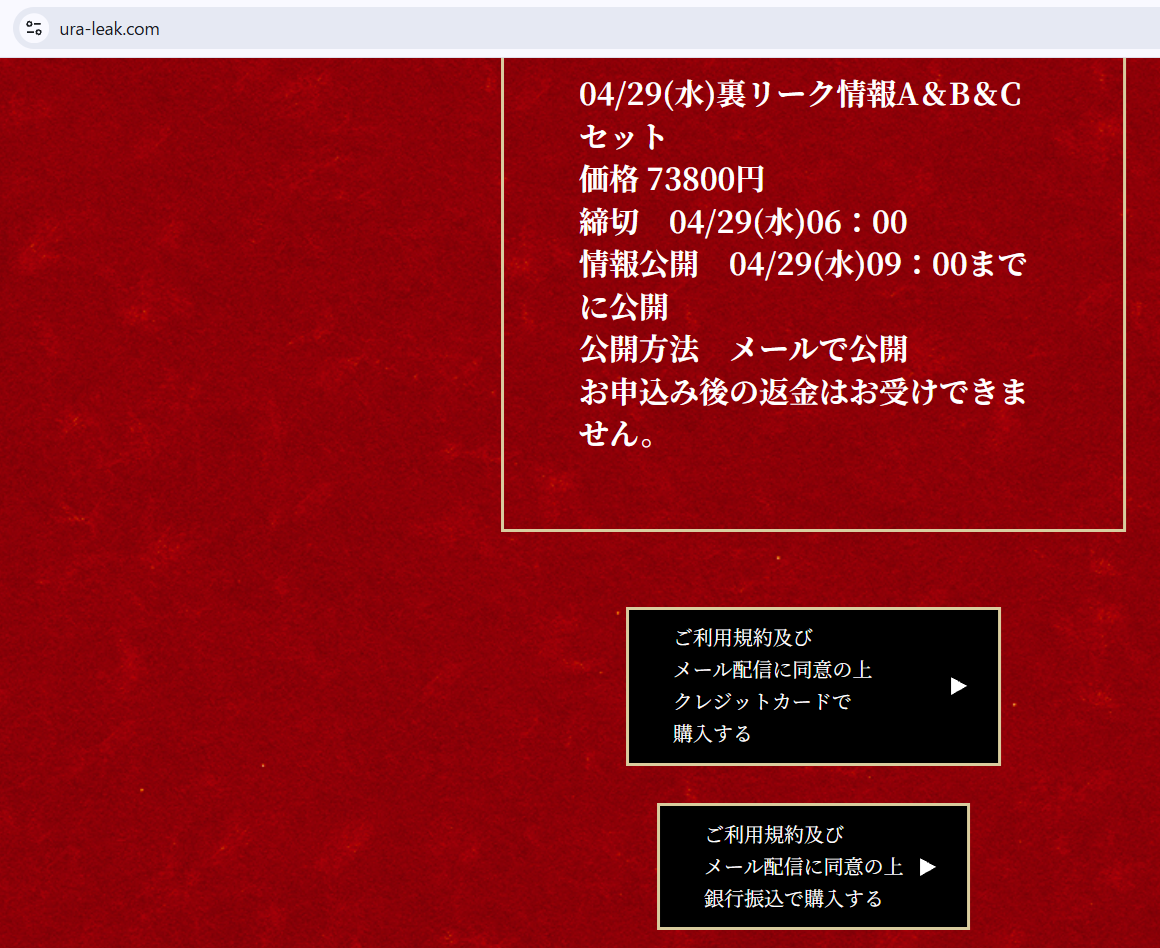This screenshot has height=948, width=1160.
Task: Select the ura-leak.com URL in address bar
Action: 109,29
